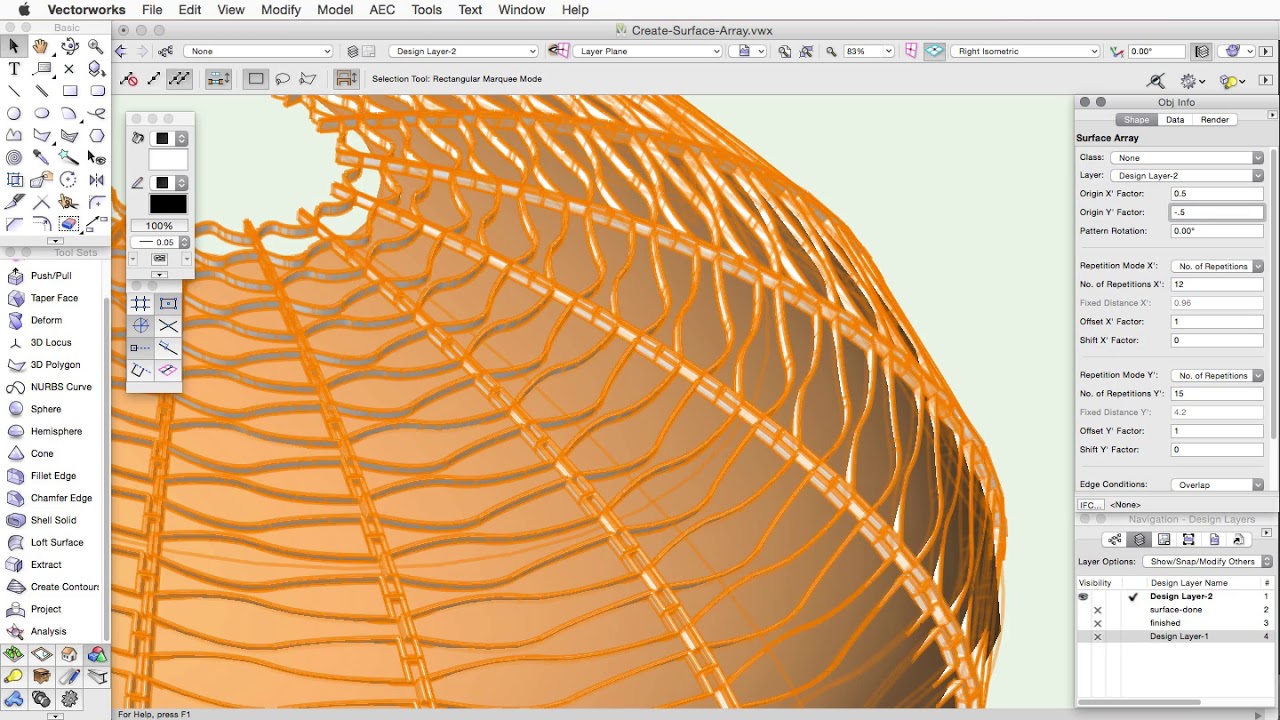Open the AEC menu
This screenshot has width=1280, height=720.
(382, 10)
